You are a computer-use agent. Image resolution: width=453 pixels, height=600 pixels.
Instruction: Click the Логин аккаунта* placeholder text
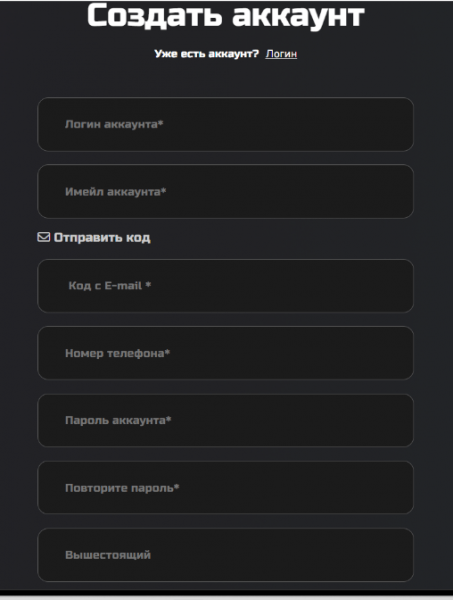pyautogui.click(x=114, y=124)
